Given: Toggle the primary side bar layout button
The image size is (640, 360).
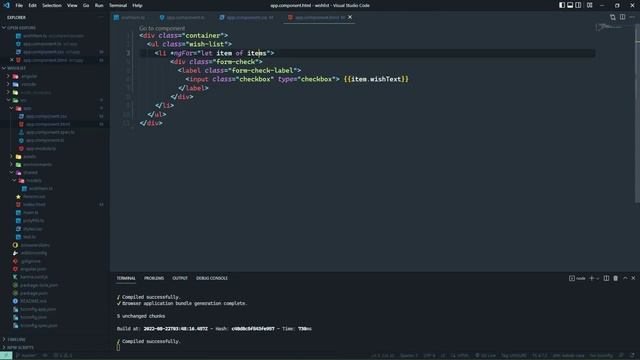Looking at the screenshot, I should click(562, 5).
